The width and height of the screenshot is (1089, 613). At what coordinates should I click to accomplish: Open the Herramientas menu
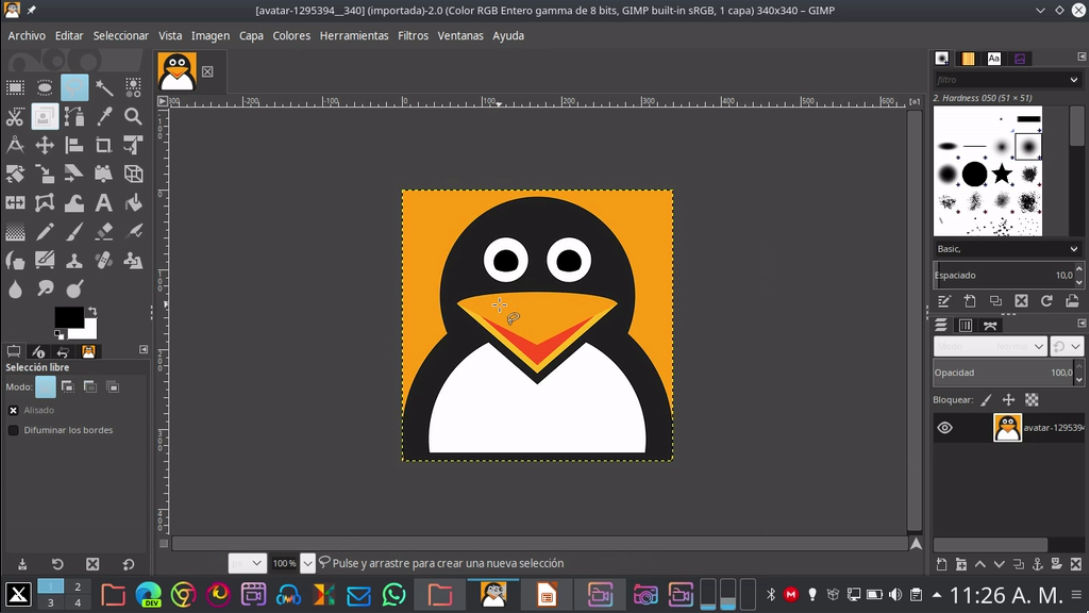354,35
